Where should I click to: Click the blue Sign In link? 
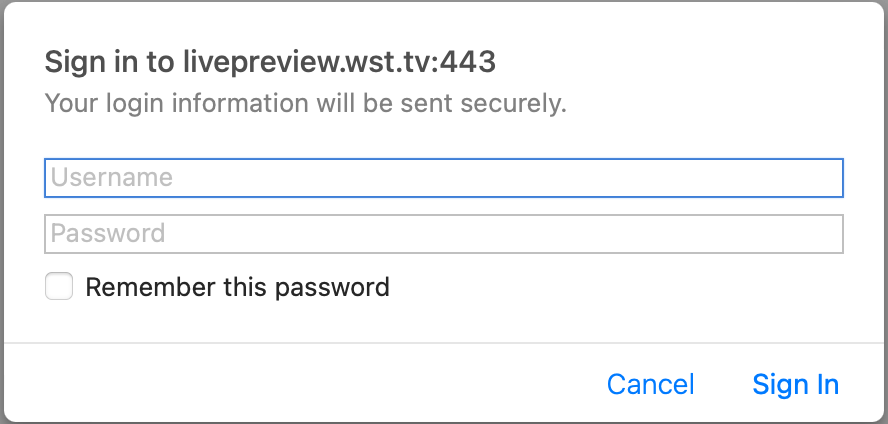click(x=795, y=384)
